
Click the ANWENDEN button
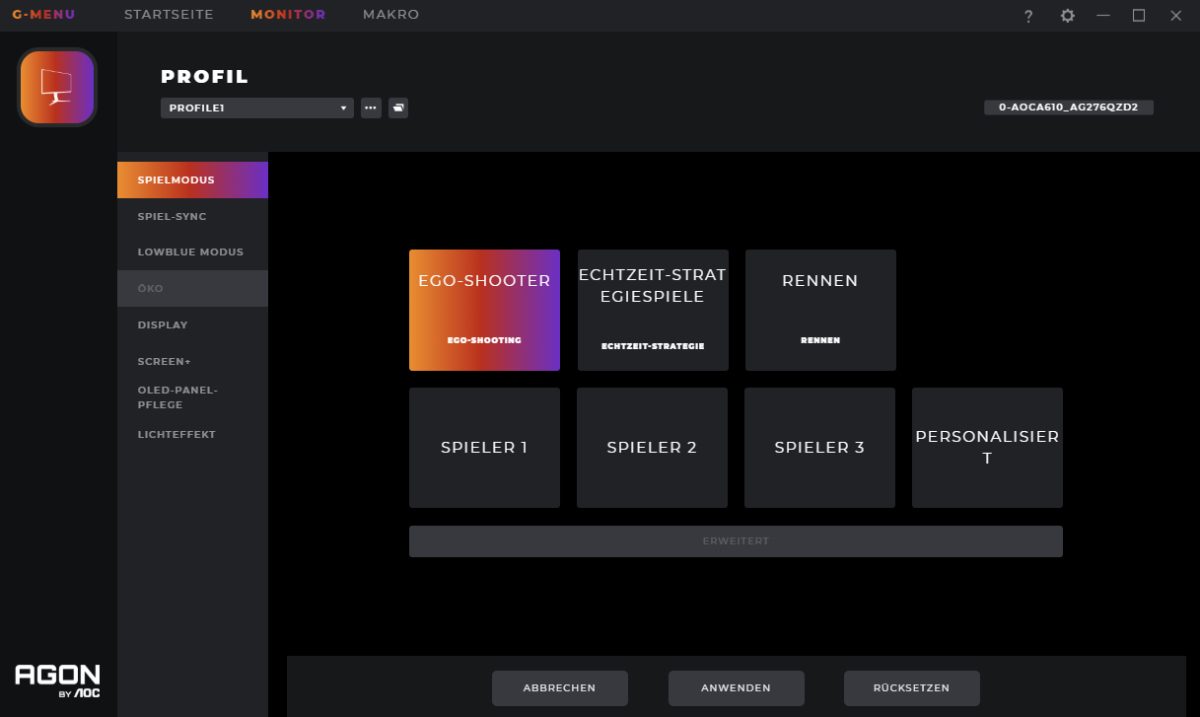click(x=736, y=688)
